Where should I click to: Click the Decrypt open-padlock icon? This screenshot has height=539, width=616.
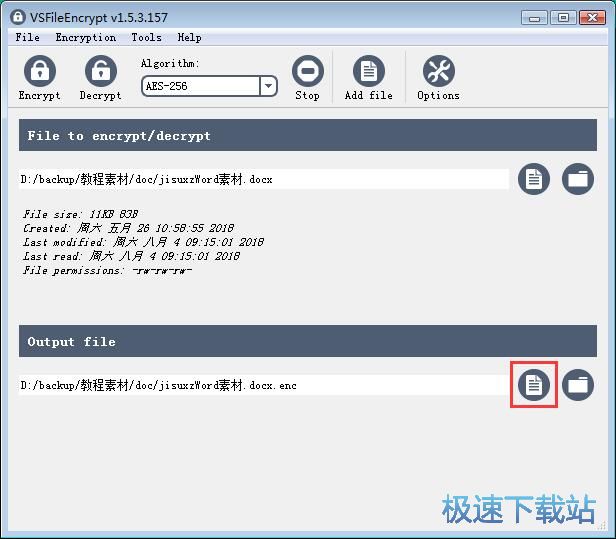[x=101, y=71]
